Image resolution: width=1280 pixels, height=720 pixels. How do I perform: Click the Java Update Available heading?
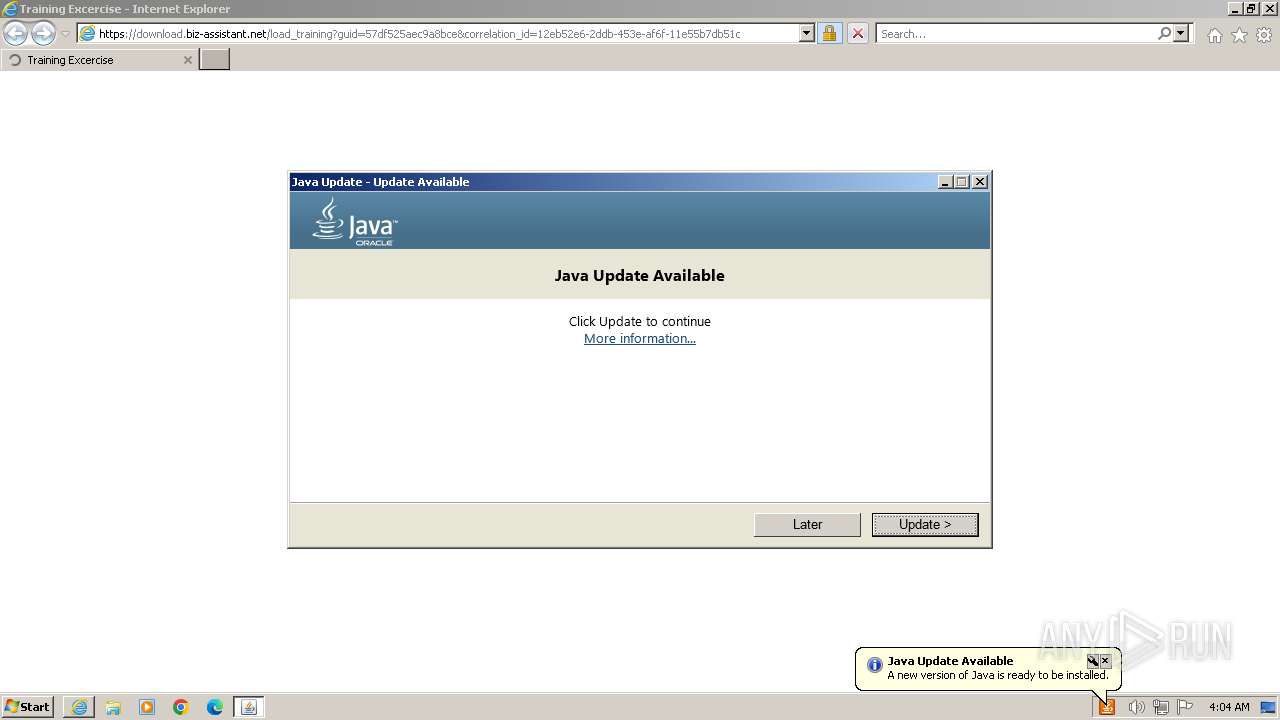(x=640, y=276)
